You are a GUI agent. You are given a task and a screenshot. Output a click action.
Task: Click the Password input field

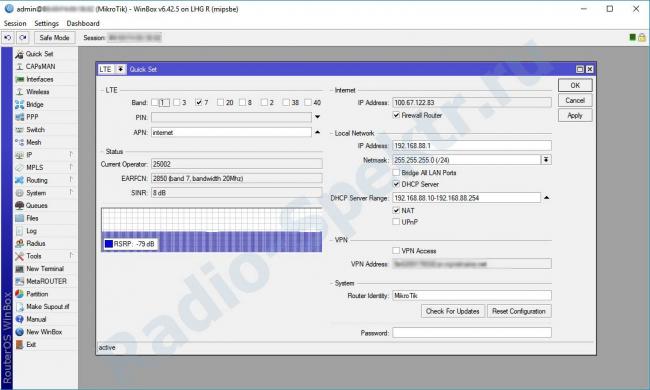pos(472,333)
